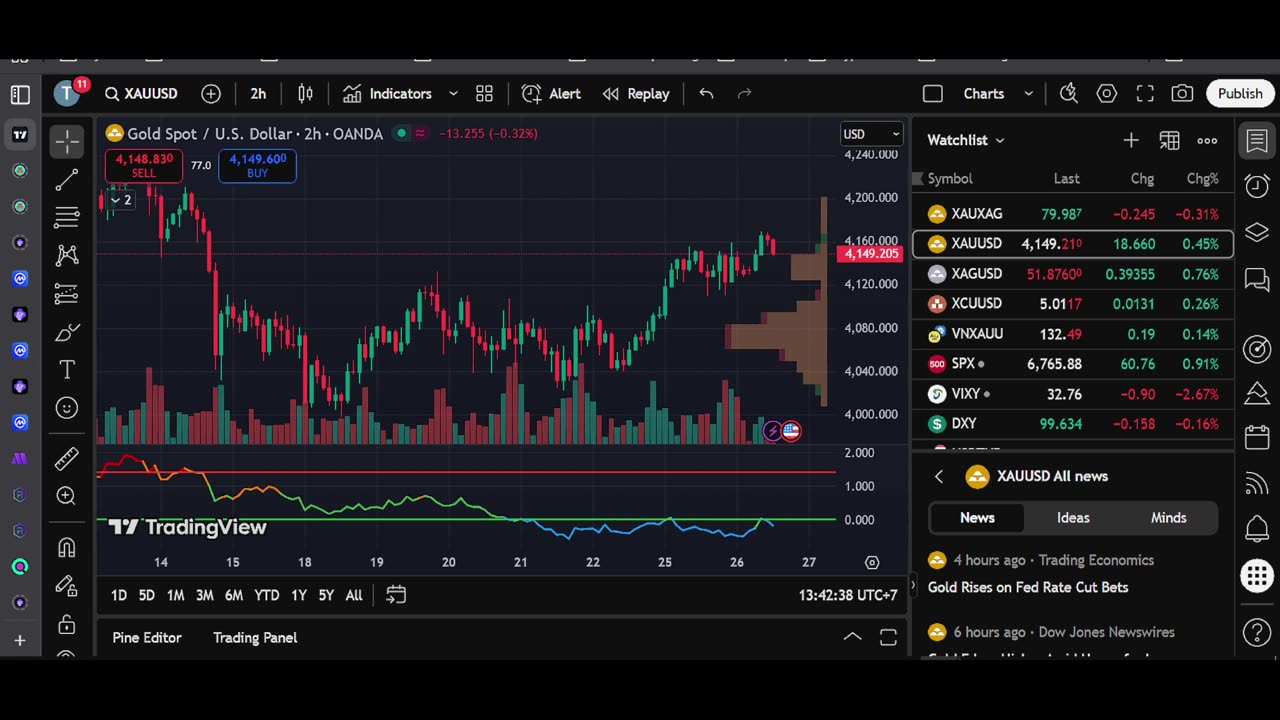Image resolution: width=1280 pixels, height=720 pixels.
Task: Undo the last chart action
Action: click(707, 94)
